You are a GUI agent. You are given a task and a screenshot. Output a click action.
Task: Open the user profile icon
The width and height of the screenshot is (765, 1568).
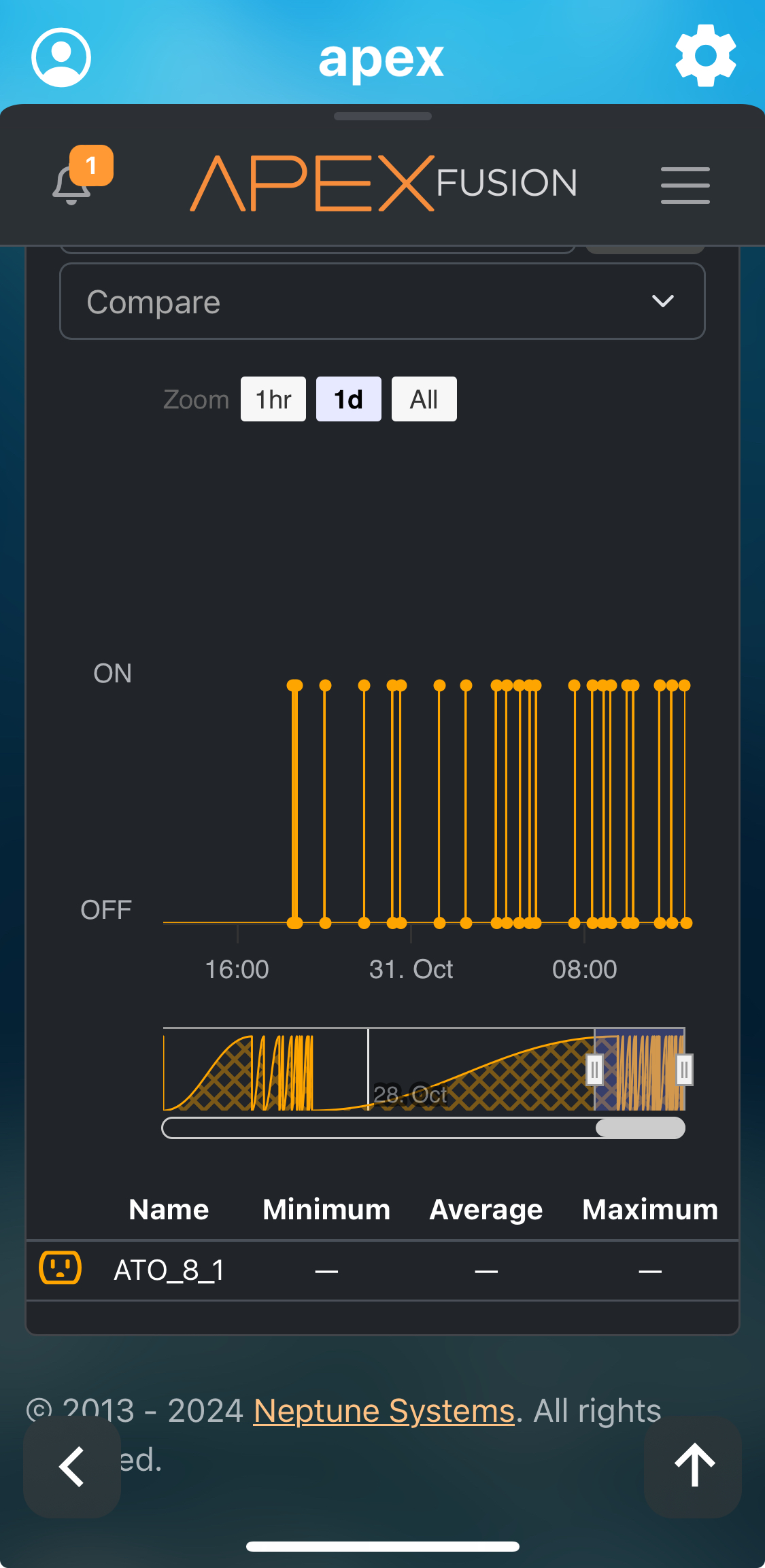pyautogui.click(x=61, y=58)
